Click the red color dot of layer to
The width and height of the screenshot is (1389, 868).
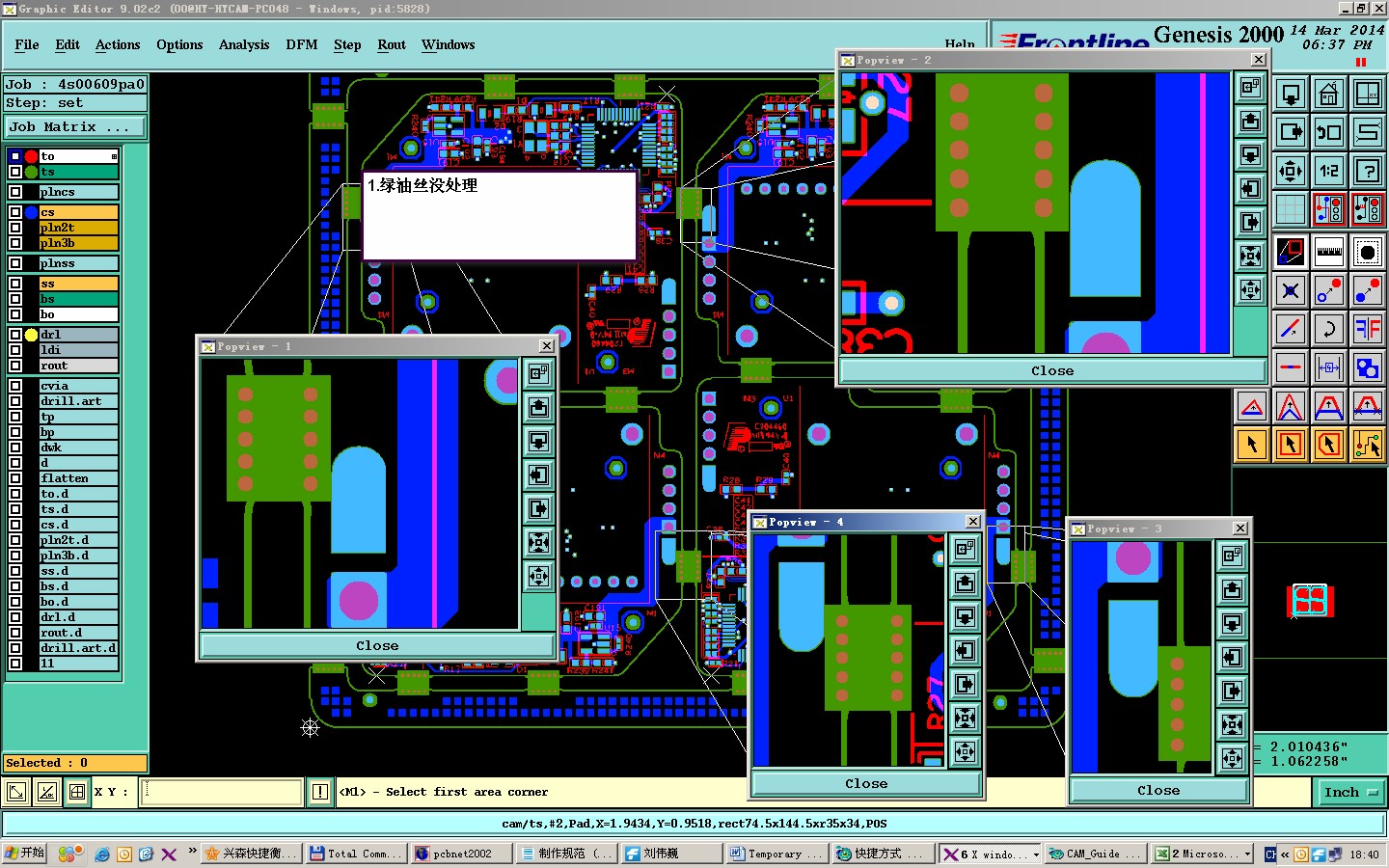tap(31, 156)
